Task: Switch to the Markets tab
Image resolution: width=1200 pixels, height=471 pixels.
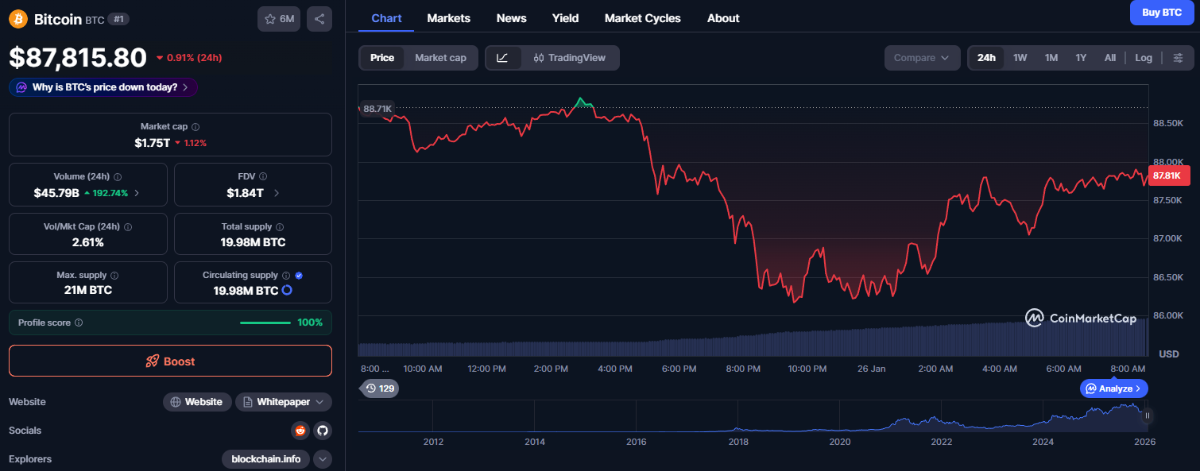Action: point(448,18)
